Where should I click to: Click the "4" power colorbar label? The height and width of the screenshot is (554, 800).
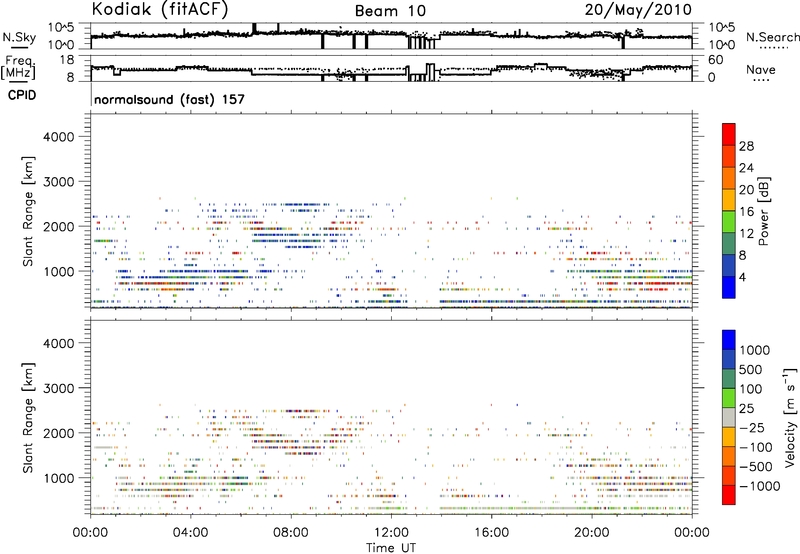742,277
